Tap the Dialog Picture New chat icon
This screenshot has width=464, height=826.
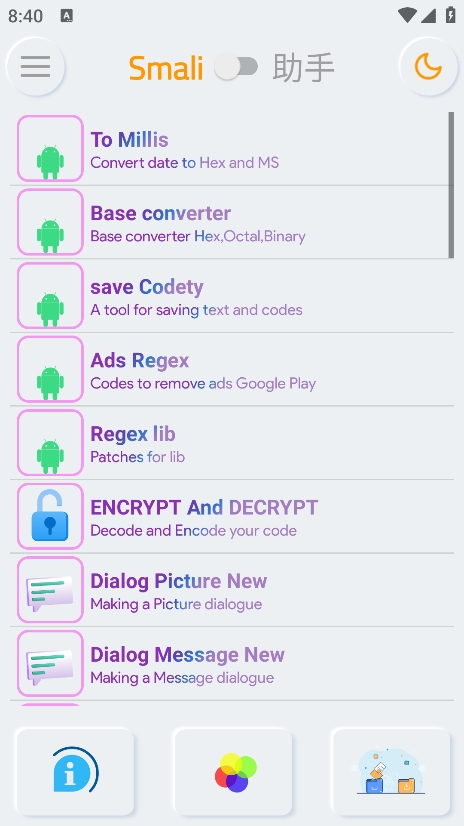(50, 590)
